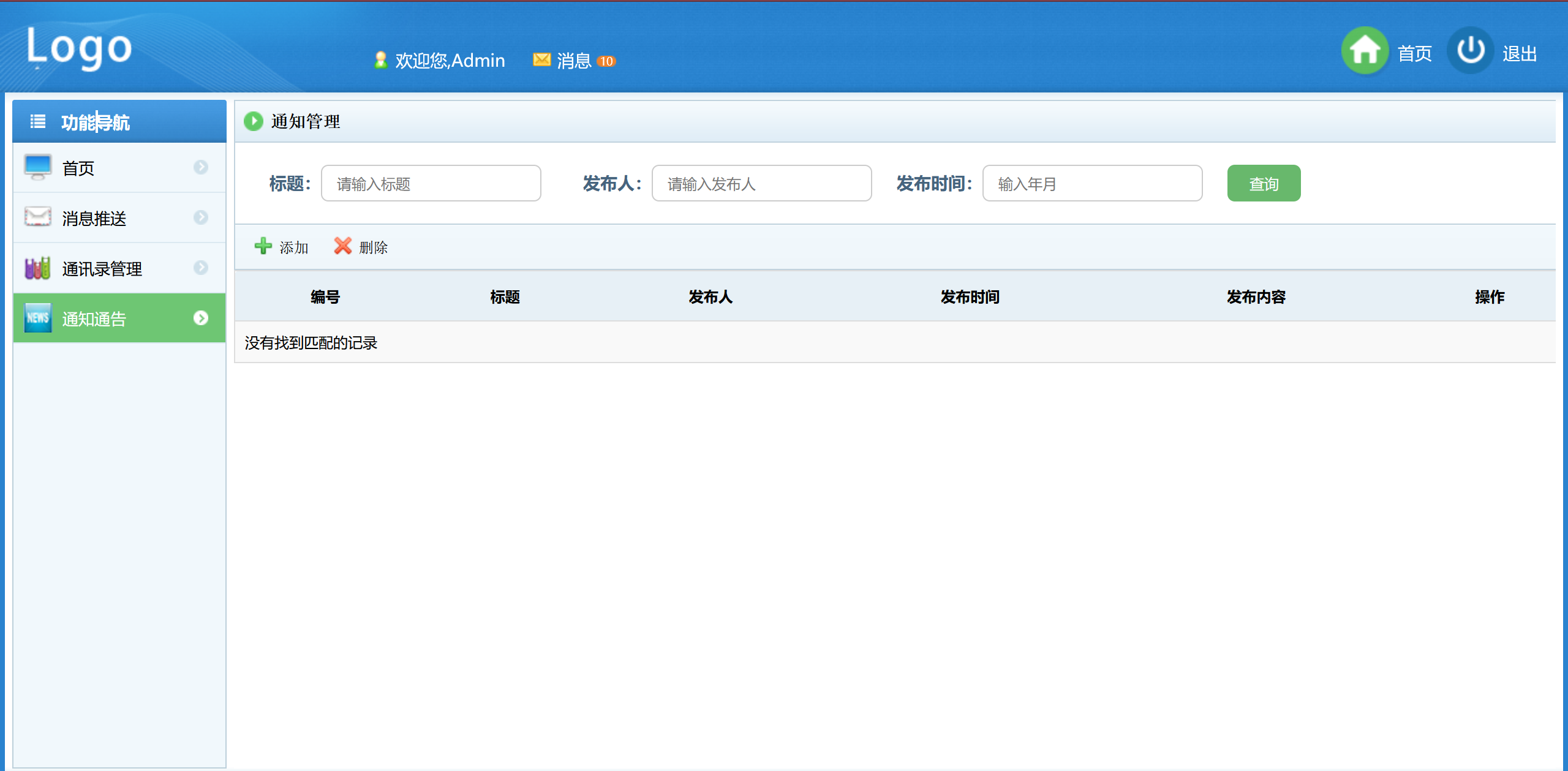Click the arrow chevron on 首页 row
This screenshot has width=1568, height=771.
click(201, 167)
